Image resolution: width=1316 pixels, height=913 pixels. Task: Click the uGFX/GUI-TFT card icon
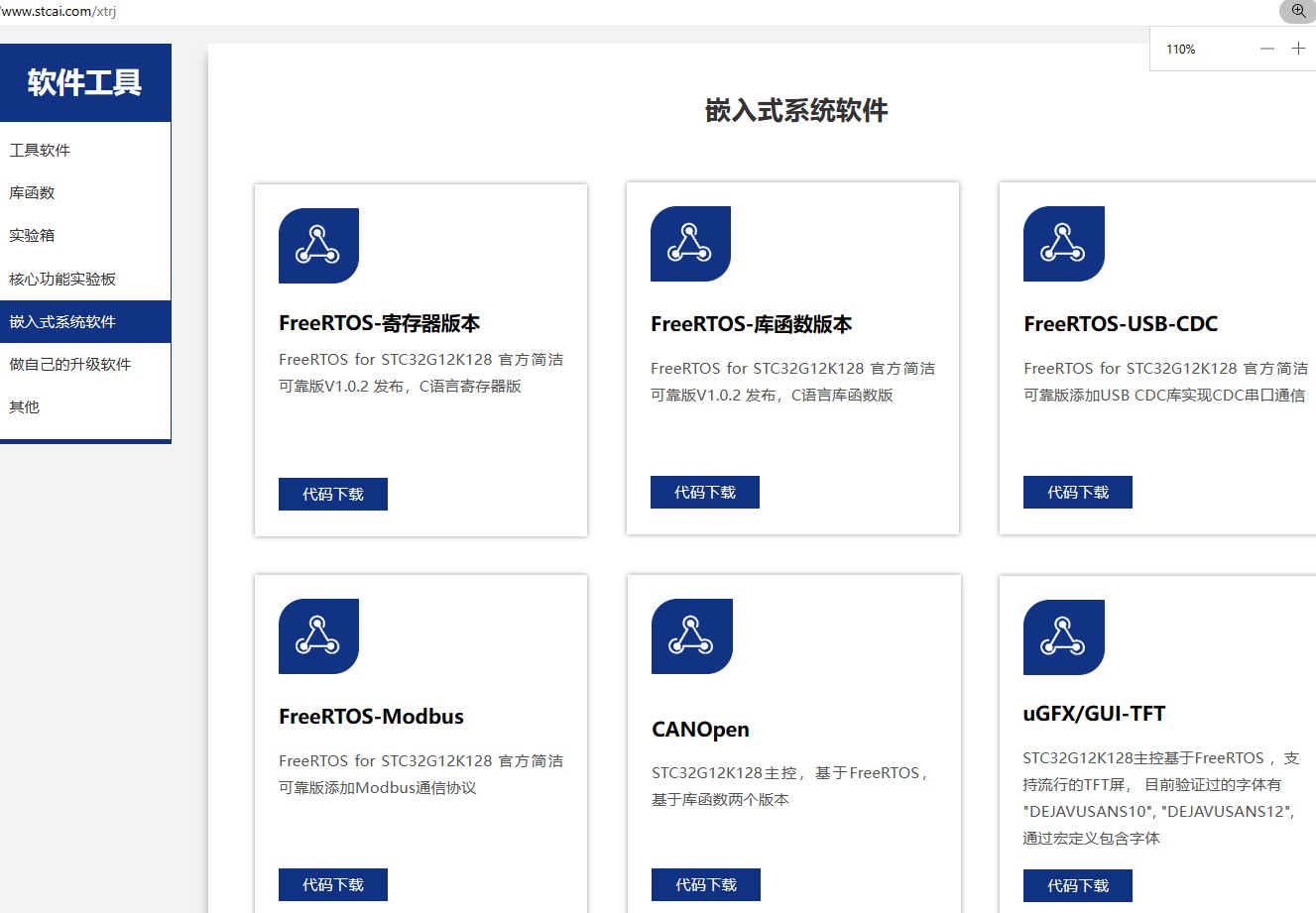tap(1063, 637)
